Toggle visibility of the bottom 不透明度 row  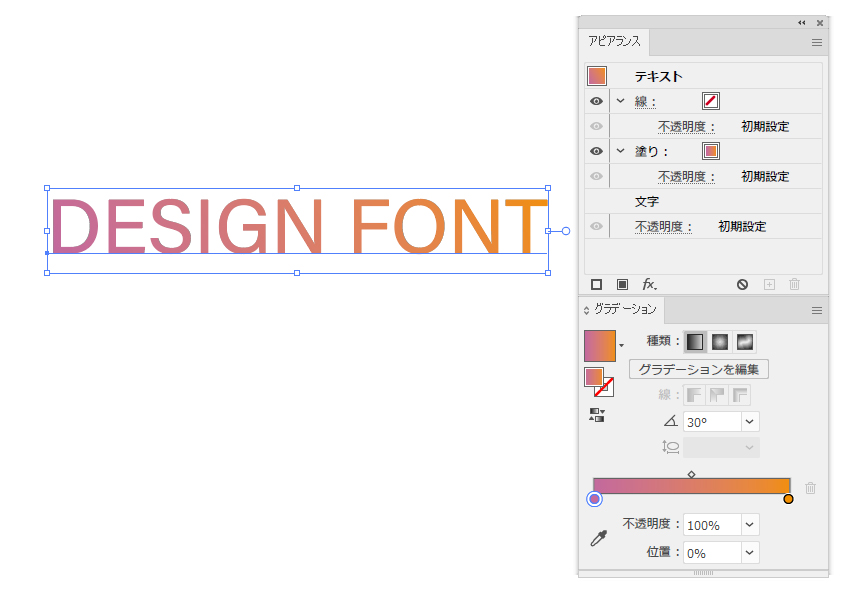coord(596,227)
